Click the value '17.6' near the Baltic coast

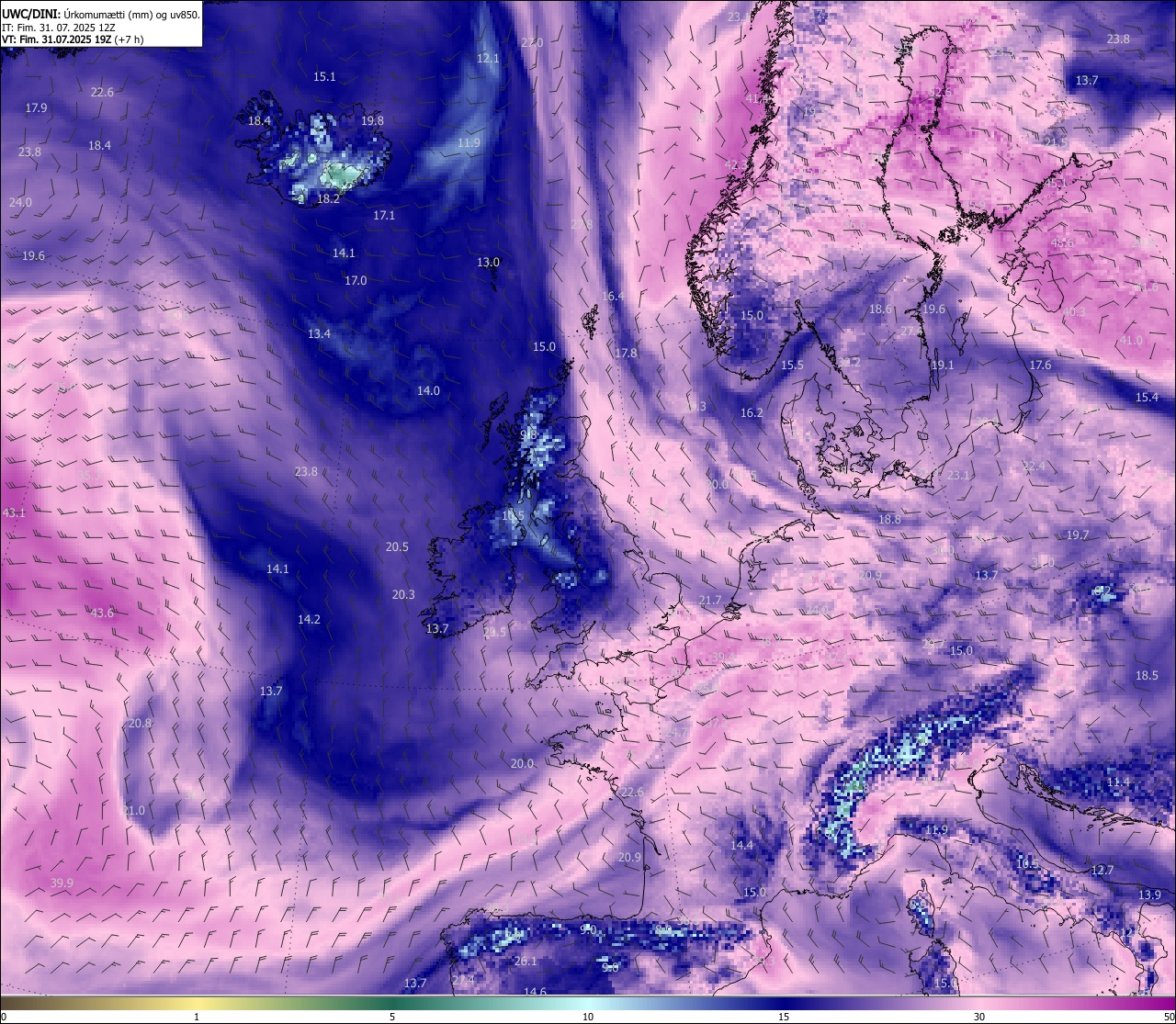pyautogui.click(x=1040, y=366)
